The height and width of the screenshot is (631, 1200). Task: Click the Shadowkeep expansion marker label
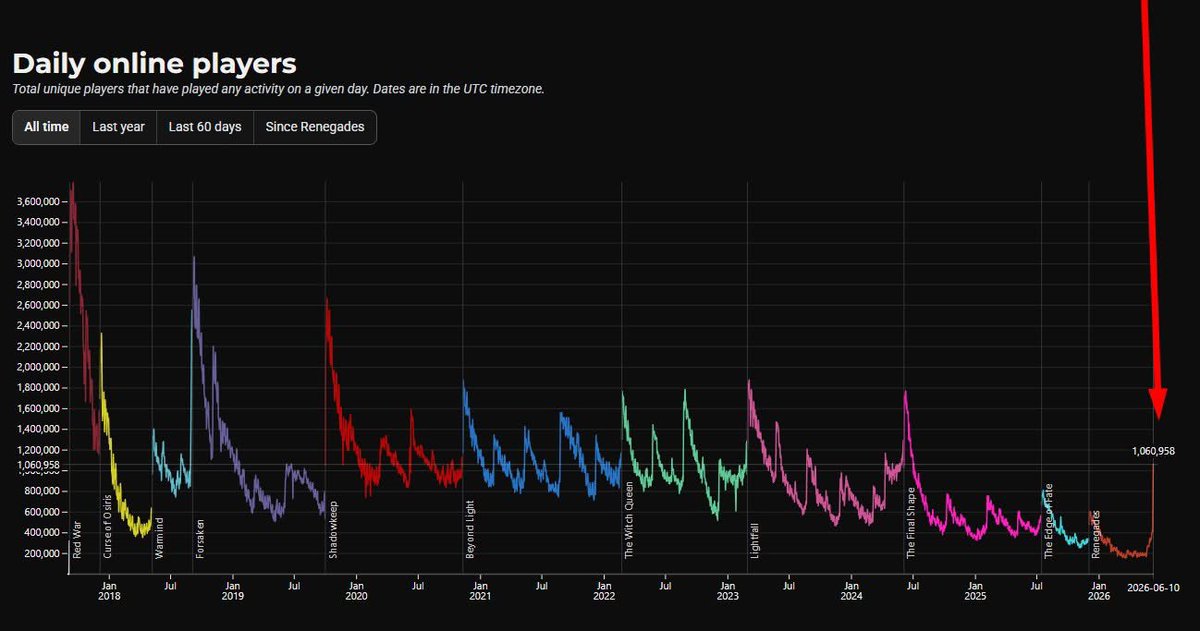point(334,528)
